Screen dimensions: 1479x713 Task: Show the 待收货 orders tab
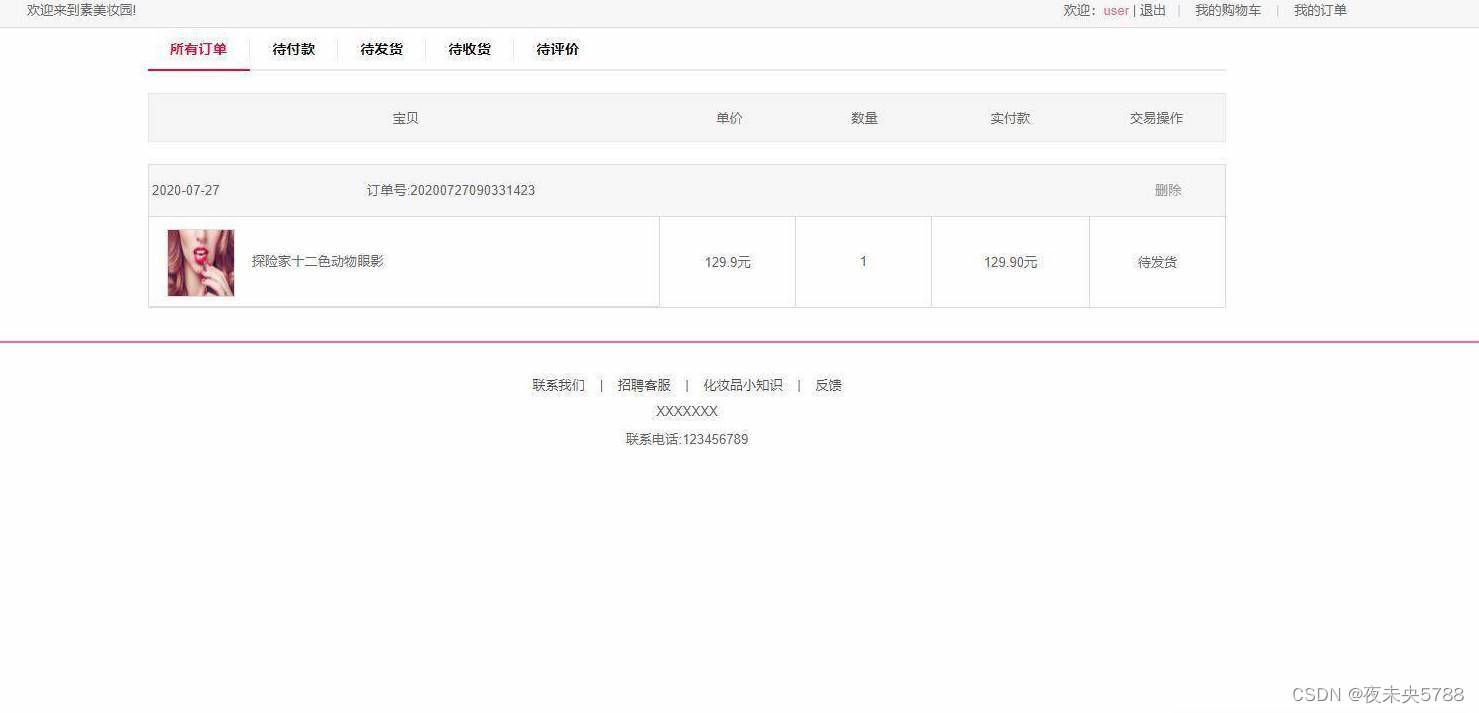469,49
